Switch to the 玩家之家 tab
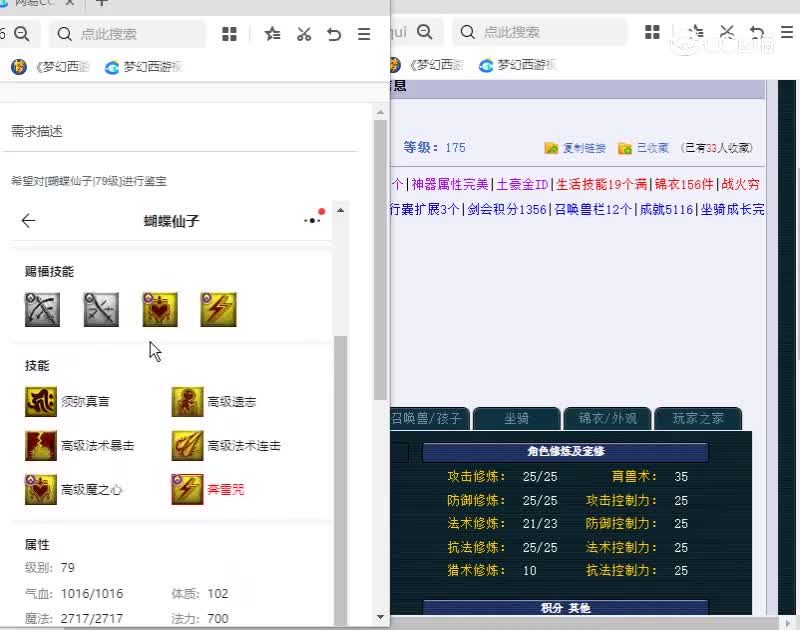The width and height of the screenshot is (800, 630). pos(698,419)
